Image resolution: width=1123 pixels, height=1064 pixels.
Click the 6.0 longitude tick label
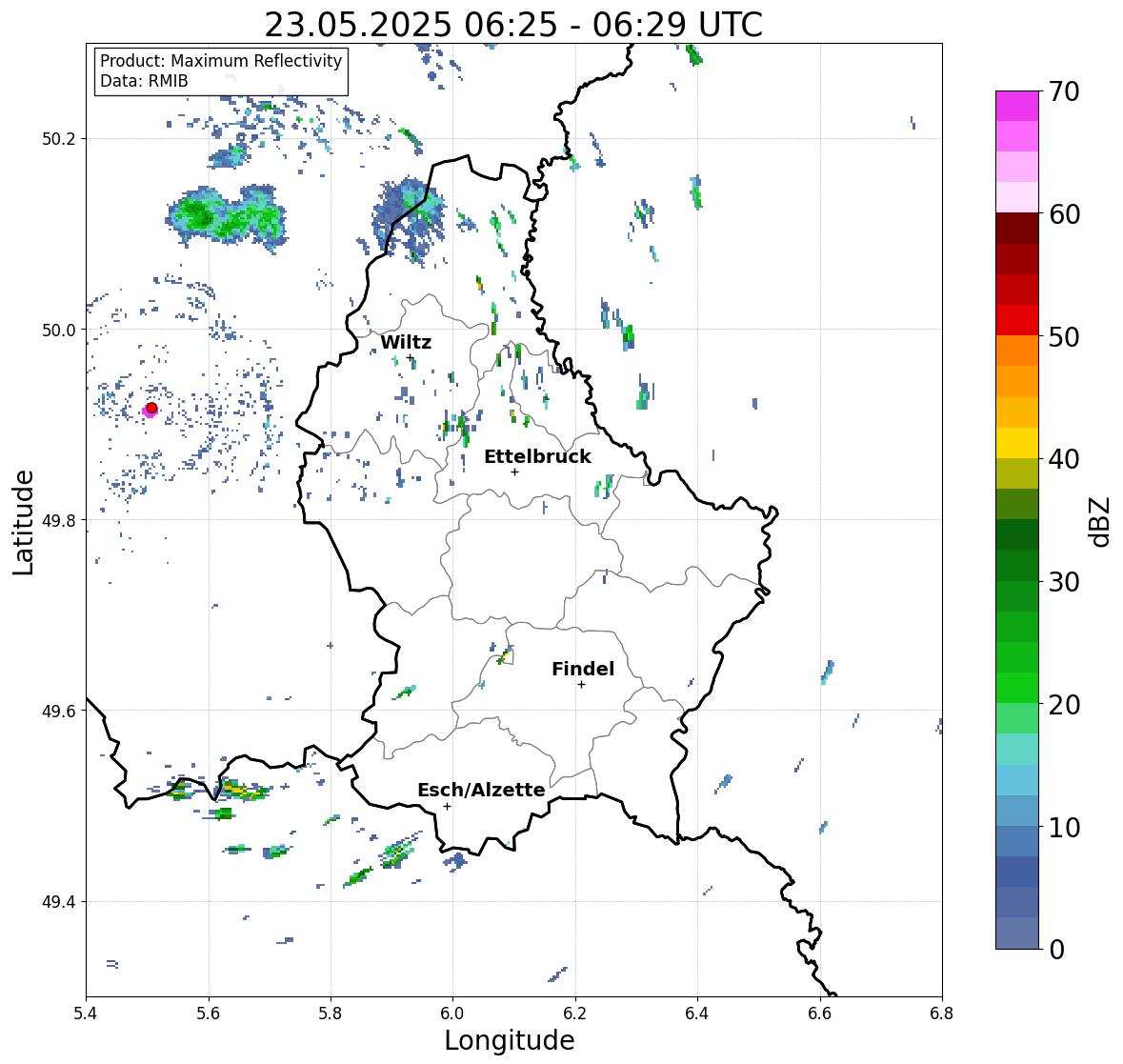452,1013
